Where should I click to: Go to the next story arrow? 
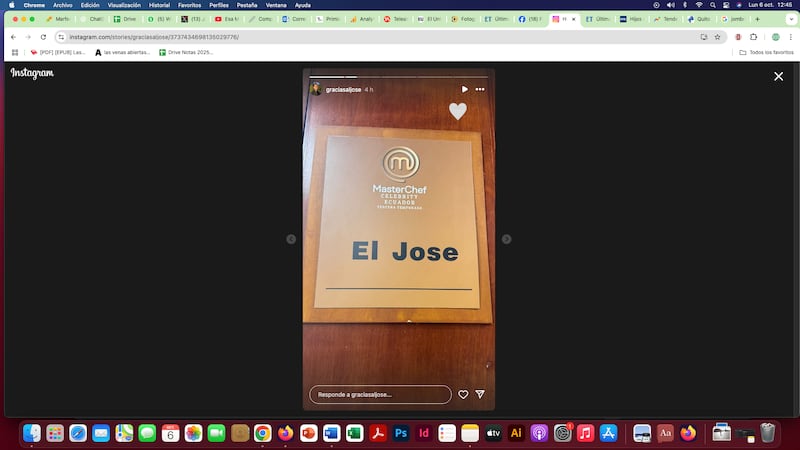tap(506, 239)
